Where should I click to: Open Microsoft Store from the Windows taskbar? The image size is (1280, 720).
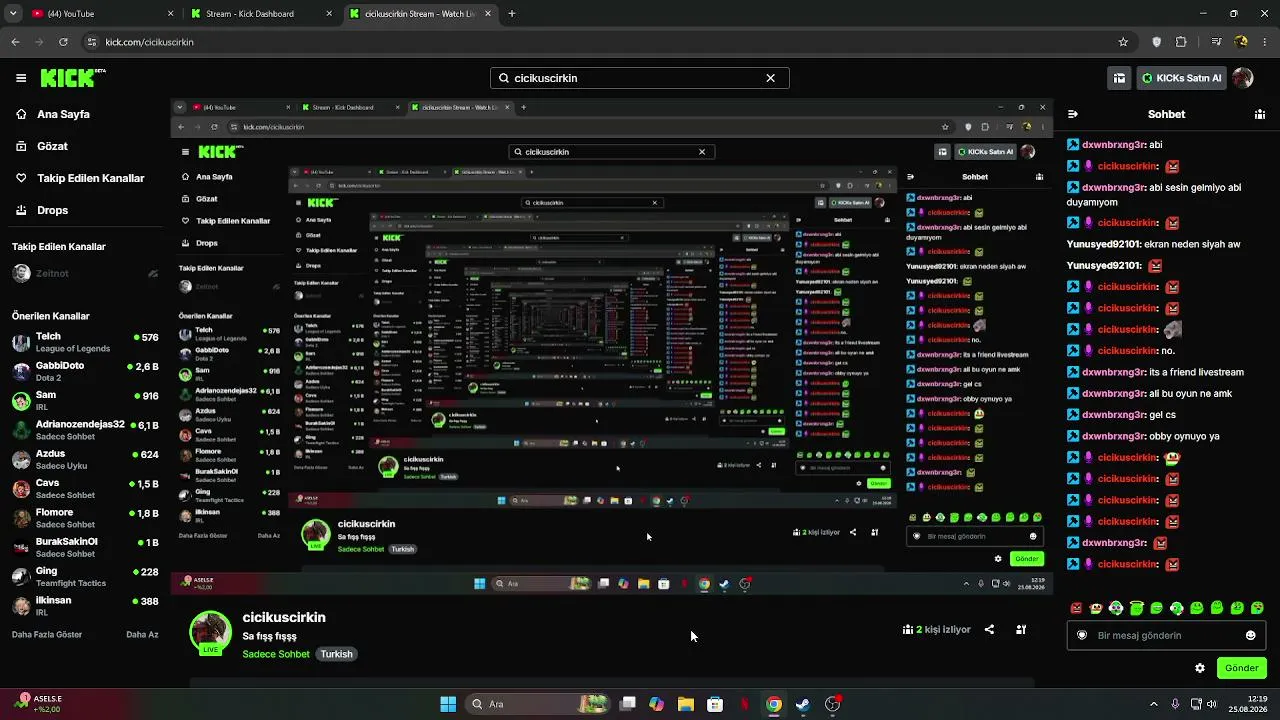pyautogui.click(x=715, y=704)
